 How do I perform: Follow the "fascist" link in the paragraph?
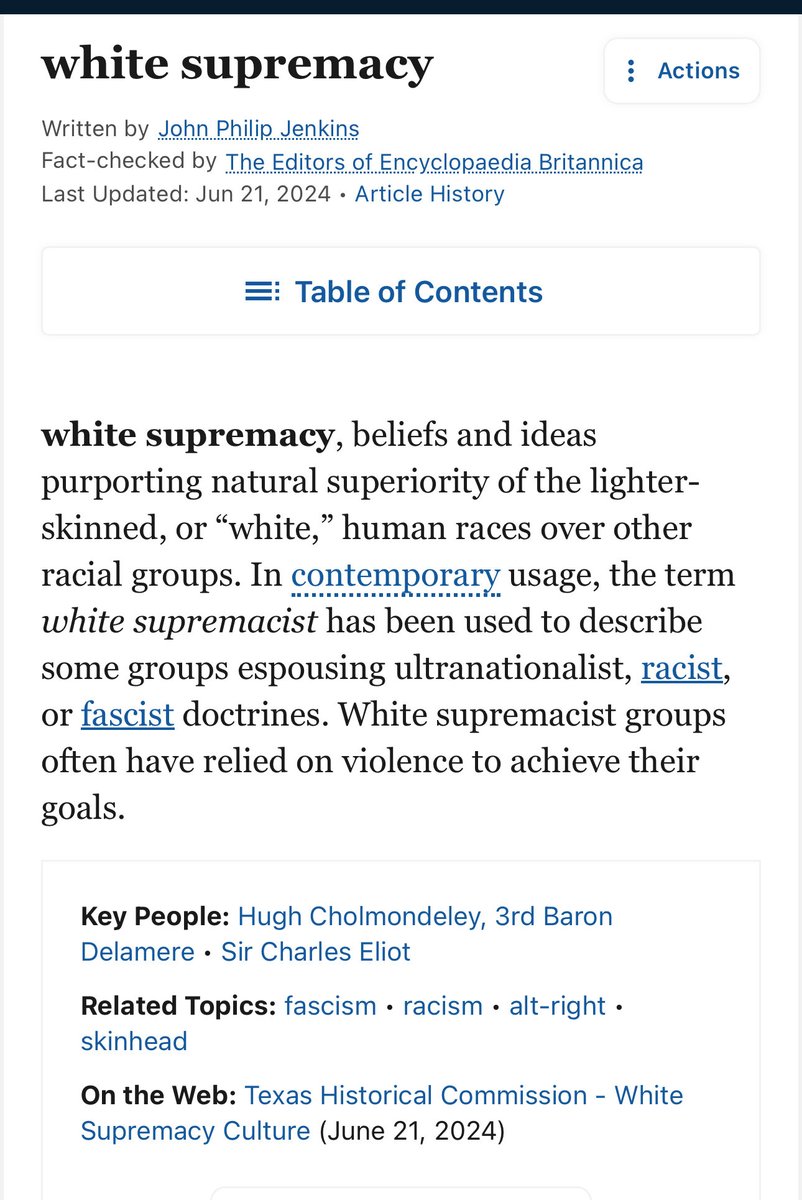coord(127,716)
